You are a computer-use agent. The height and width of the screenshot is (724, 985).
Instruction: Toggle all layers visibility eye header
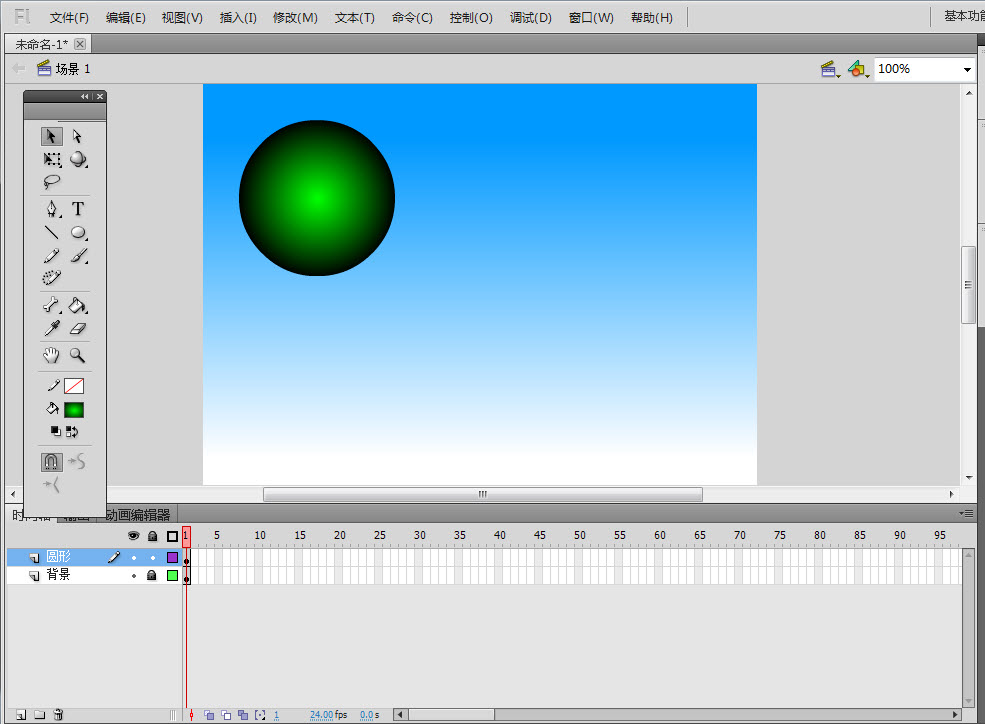(133, 536)
